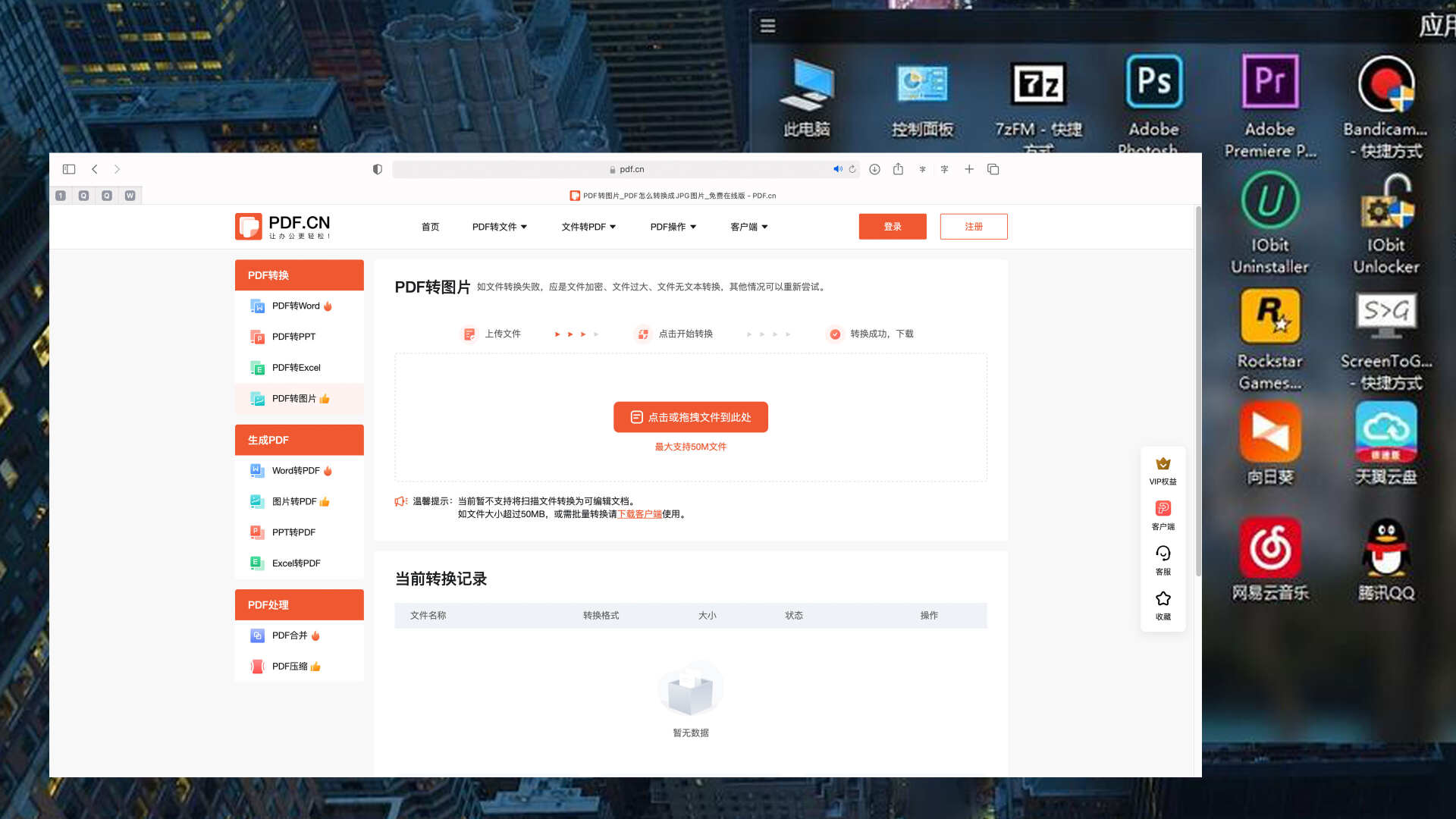Open the 下载客户端 link
Screen dimensions: 1456x819
pos(639,514)
